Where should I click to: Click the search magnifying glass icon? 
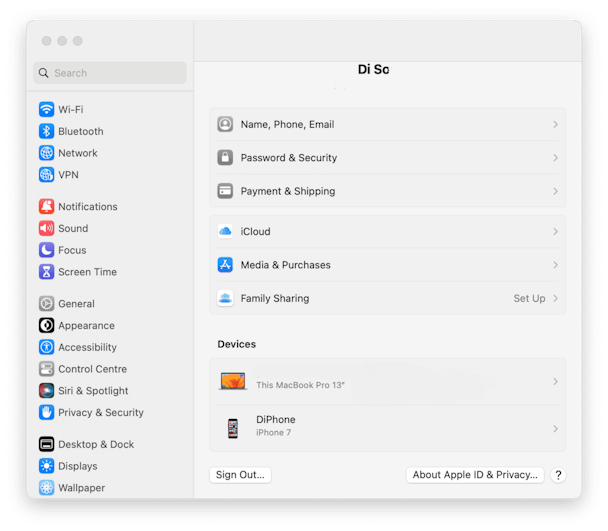(x=43, y=73)
